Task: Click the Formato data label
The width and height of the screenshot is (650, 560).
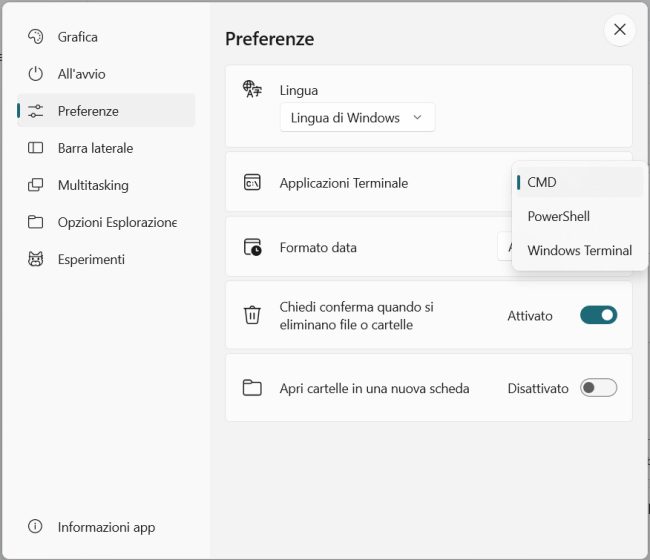Action: tap(318, 247)
